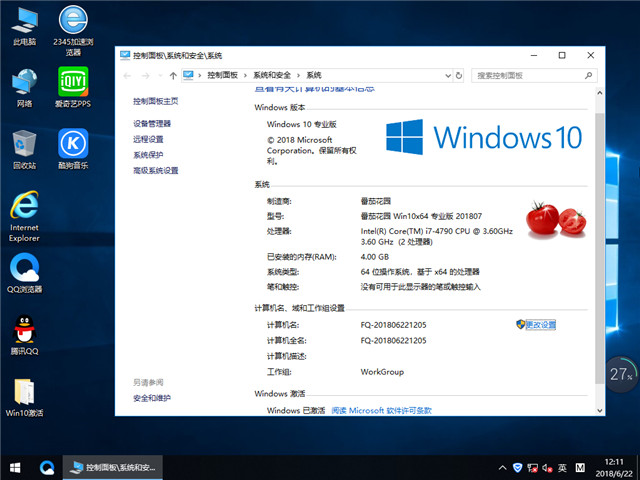Screen dimensions: 640x480
Task: Show hidden tray icons chevron
Action: (x=502, y=468)
